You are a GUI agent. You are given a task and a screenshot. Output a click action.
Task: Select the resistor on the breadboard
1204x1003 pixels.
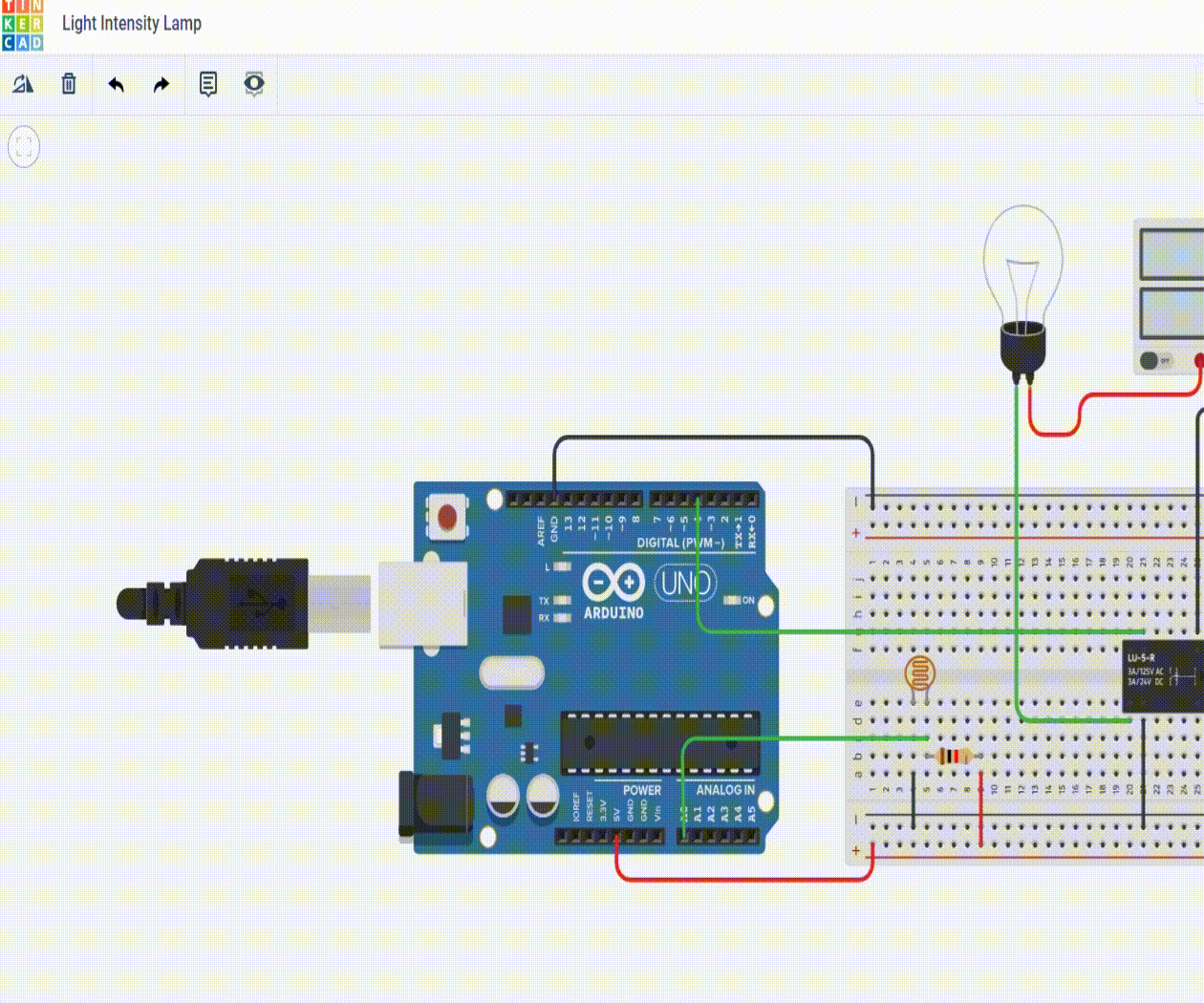[954, 756]
